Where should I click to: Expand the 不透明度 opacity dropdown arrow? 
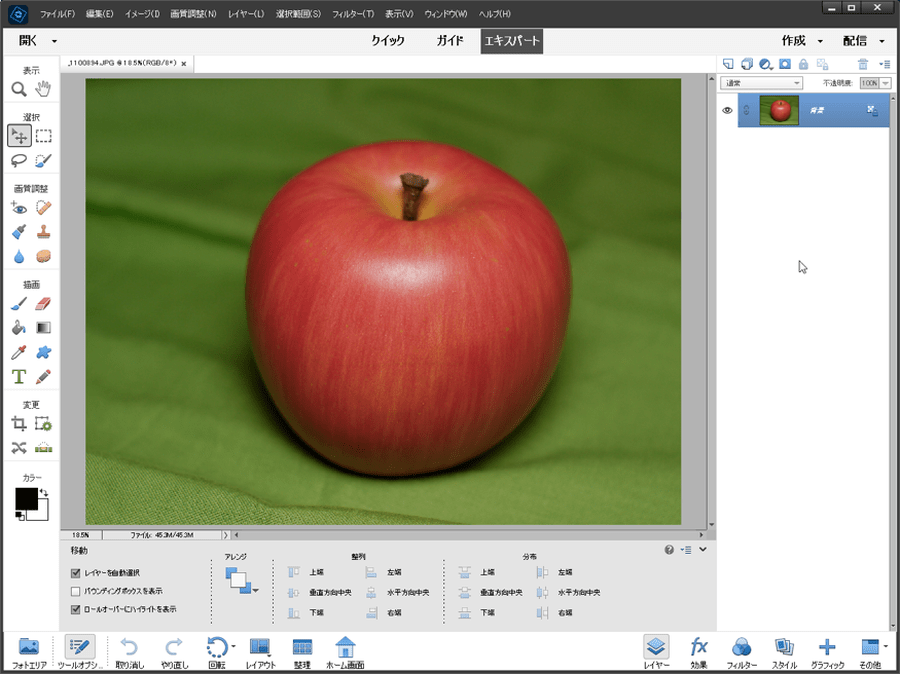tap(885, 83)
